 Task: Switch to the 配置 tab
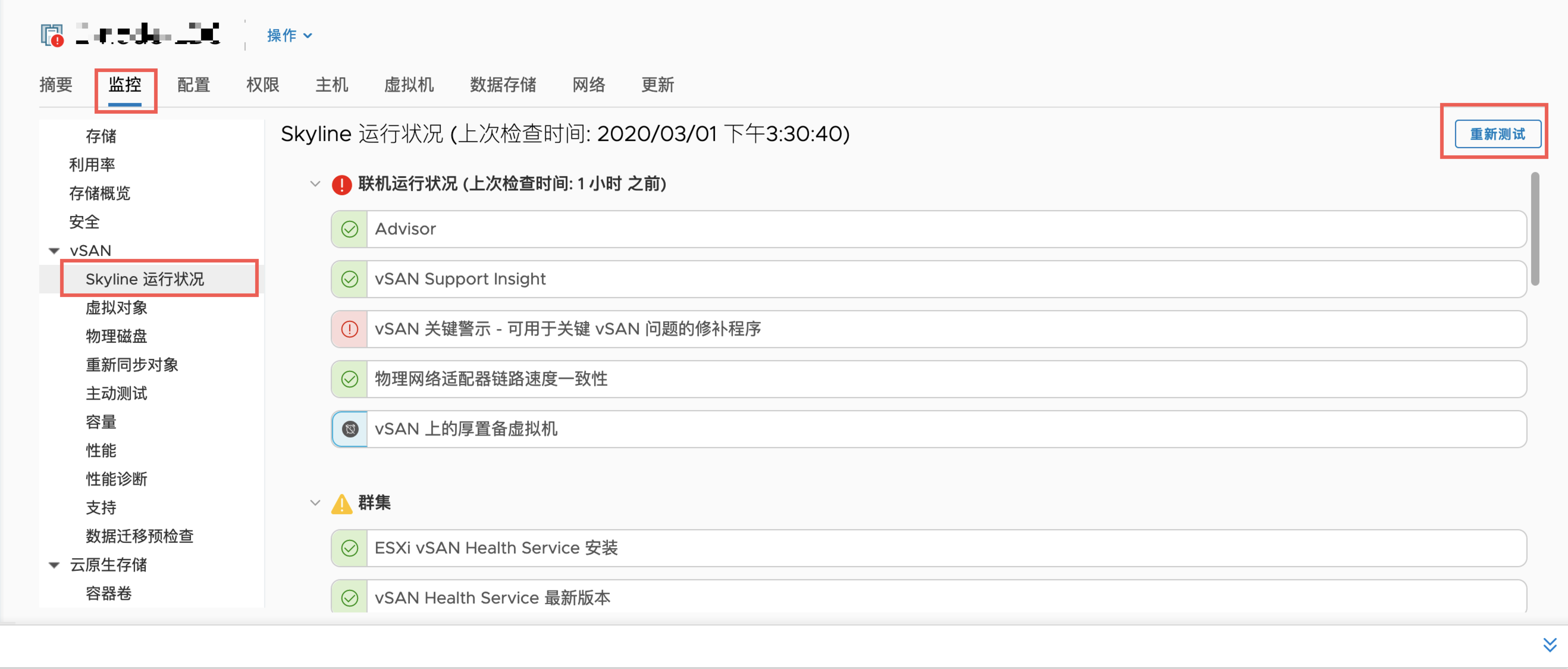[x=194, y=85]
